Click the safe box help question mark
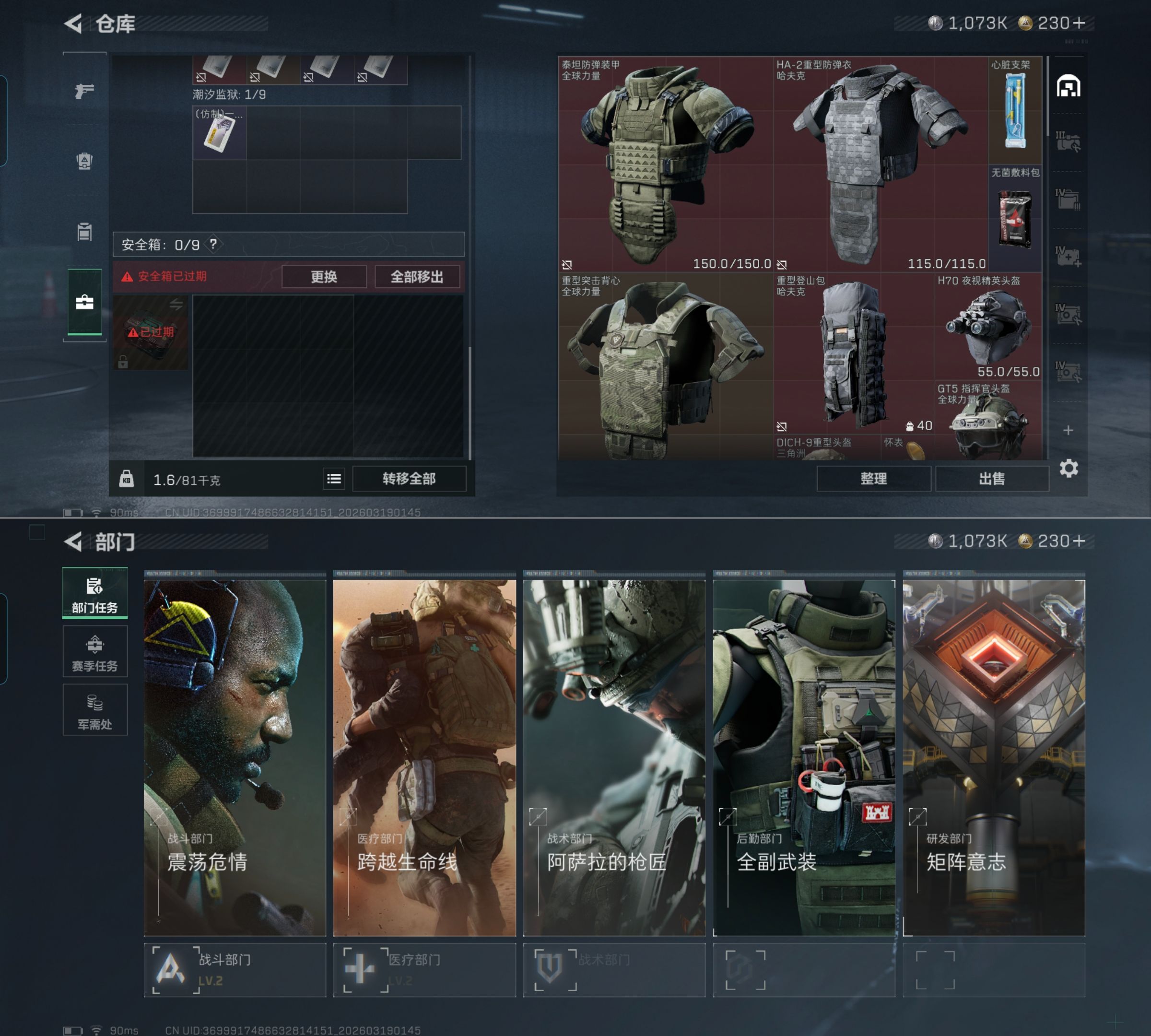 click(x=213, y=244)
